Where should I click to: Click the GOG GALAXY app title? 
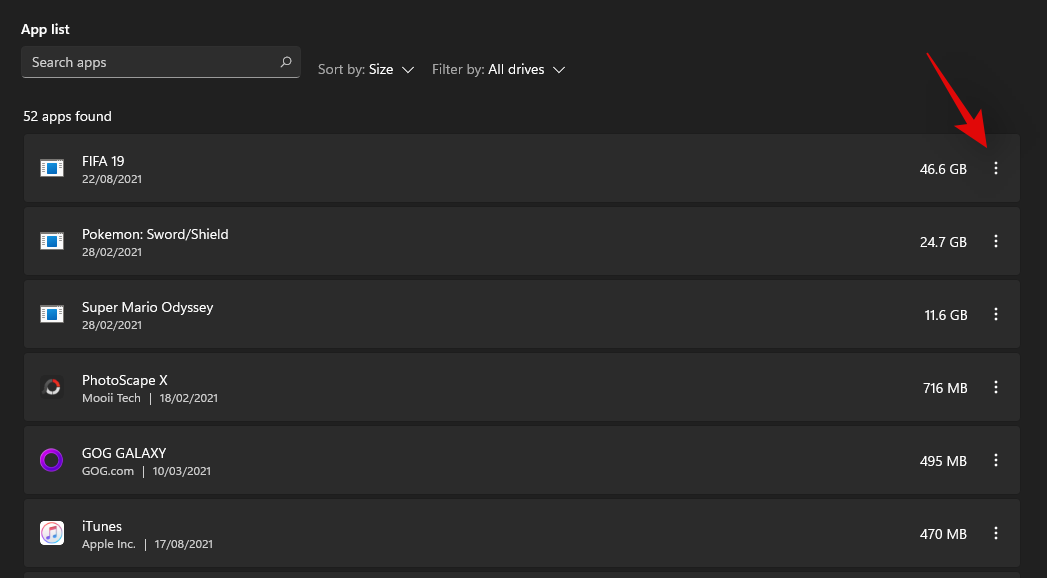124,453
